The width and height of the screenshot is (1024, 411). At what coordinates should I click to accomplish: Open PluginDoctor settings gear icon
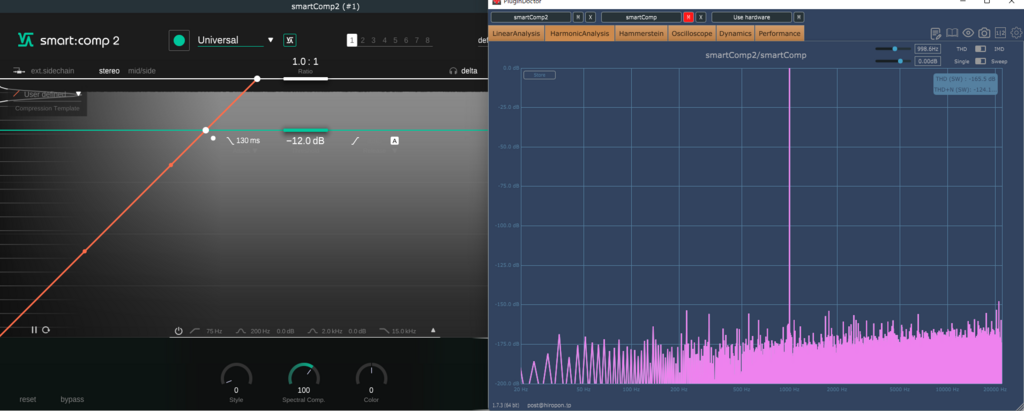[x=1016, y=33]
